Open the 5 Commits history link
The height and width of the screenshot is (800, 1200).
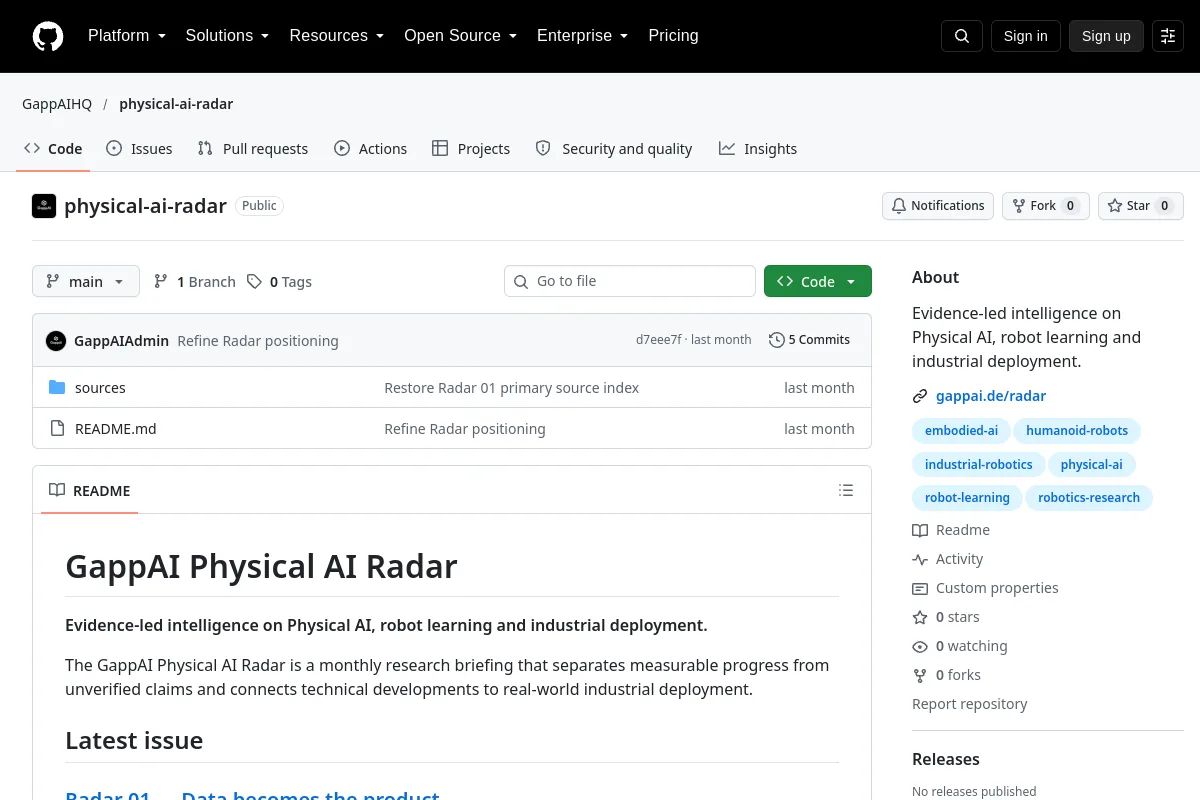(x=810, y=340)
